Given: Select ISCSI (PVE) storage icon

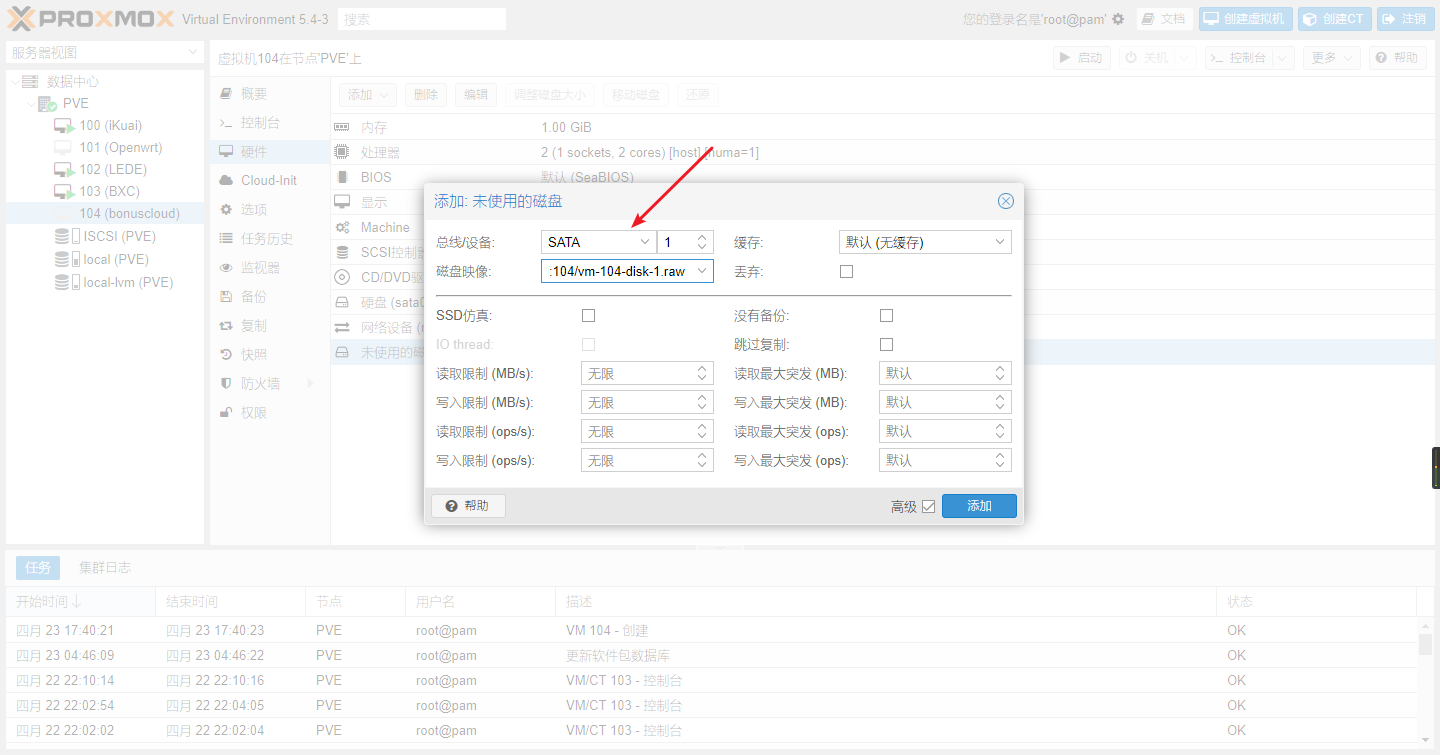Looking at the screenshot, I should pos(66,237).
